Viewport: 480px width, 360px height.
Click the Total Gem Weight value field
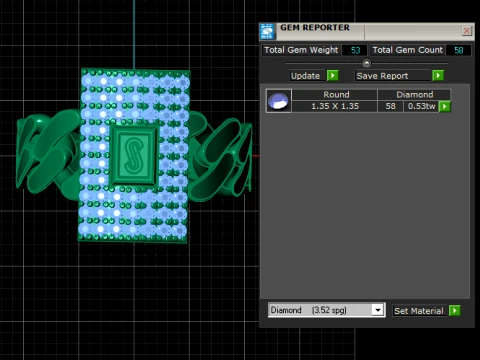355,50
